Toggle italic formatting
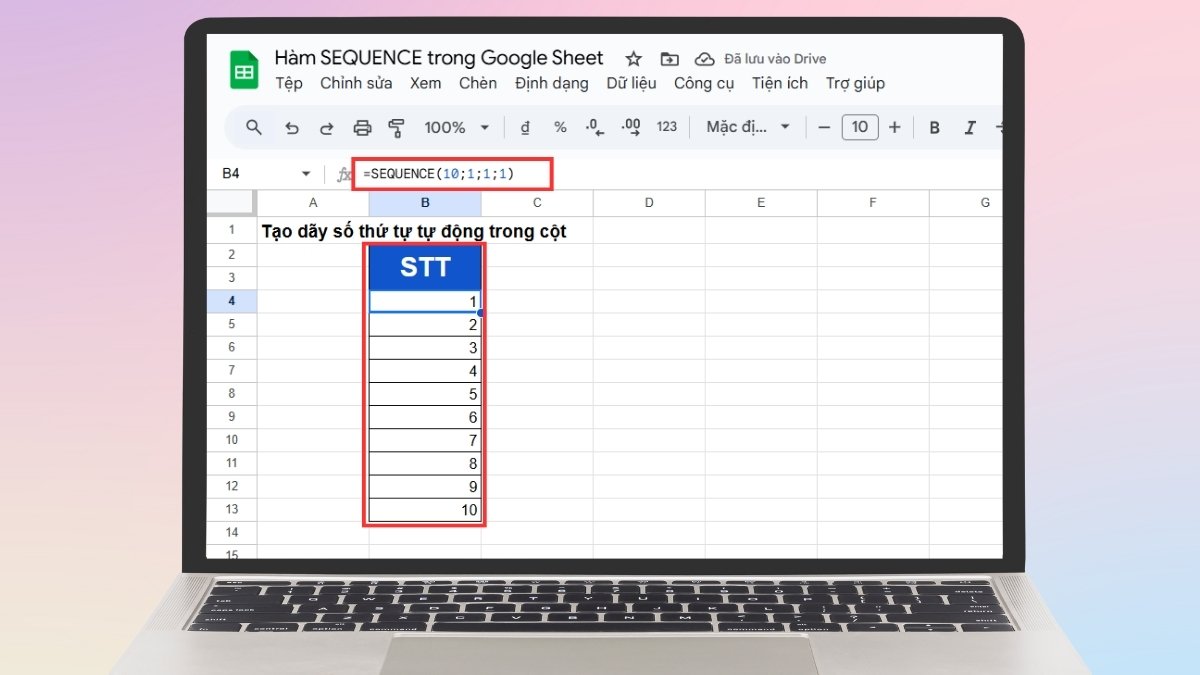Image resolution: width=1200 pixels, height=675 pixels. (x=969, y=127)
